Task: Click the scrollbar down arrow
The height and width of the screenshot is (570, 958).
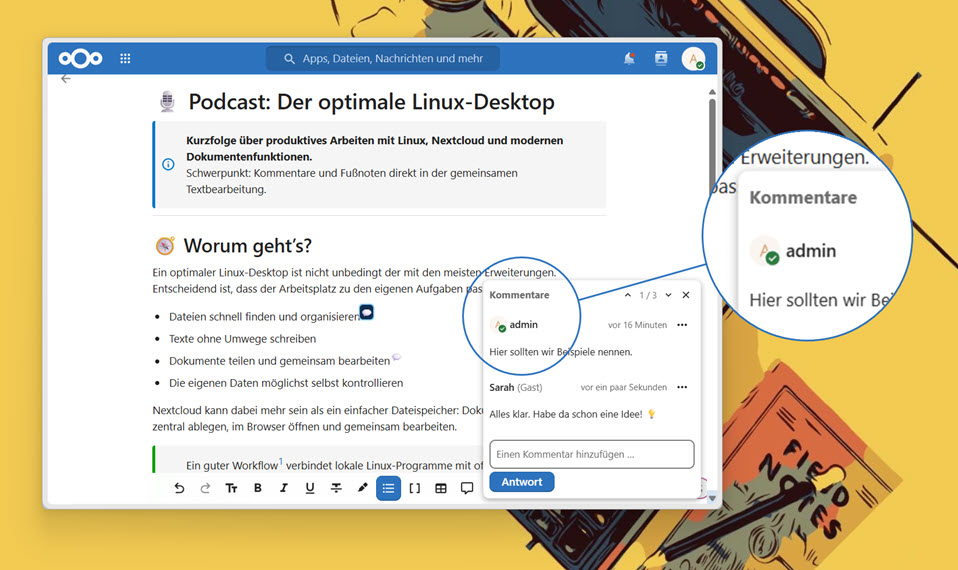Action: (x=712, y=499)
